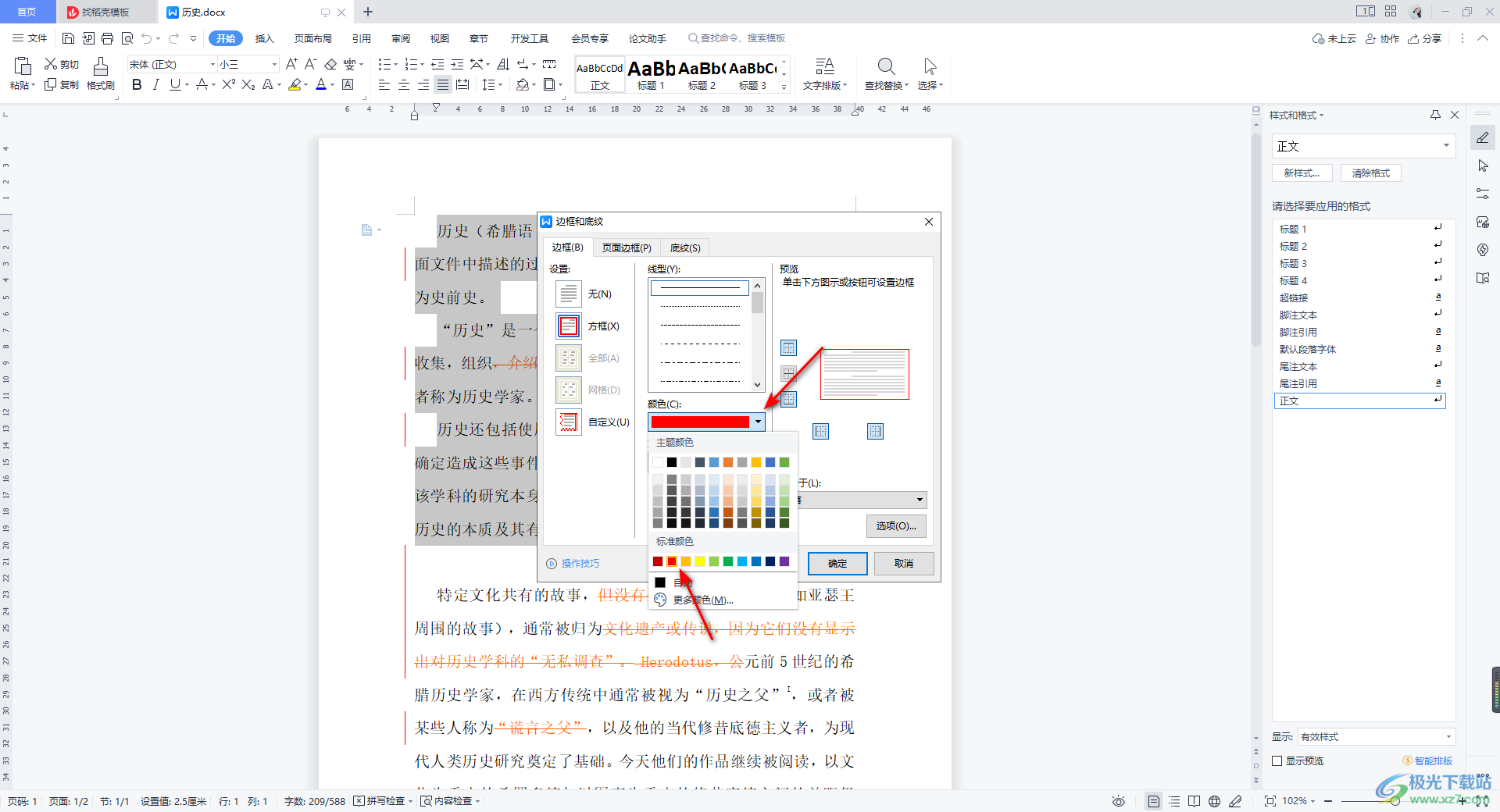Open the File menu

click(30, 38)
